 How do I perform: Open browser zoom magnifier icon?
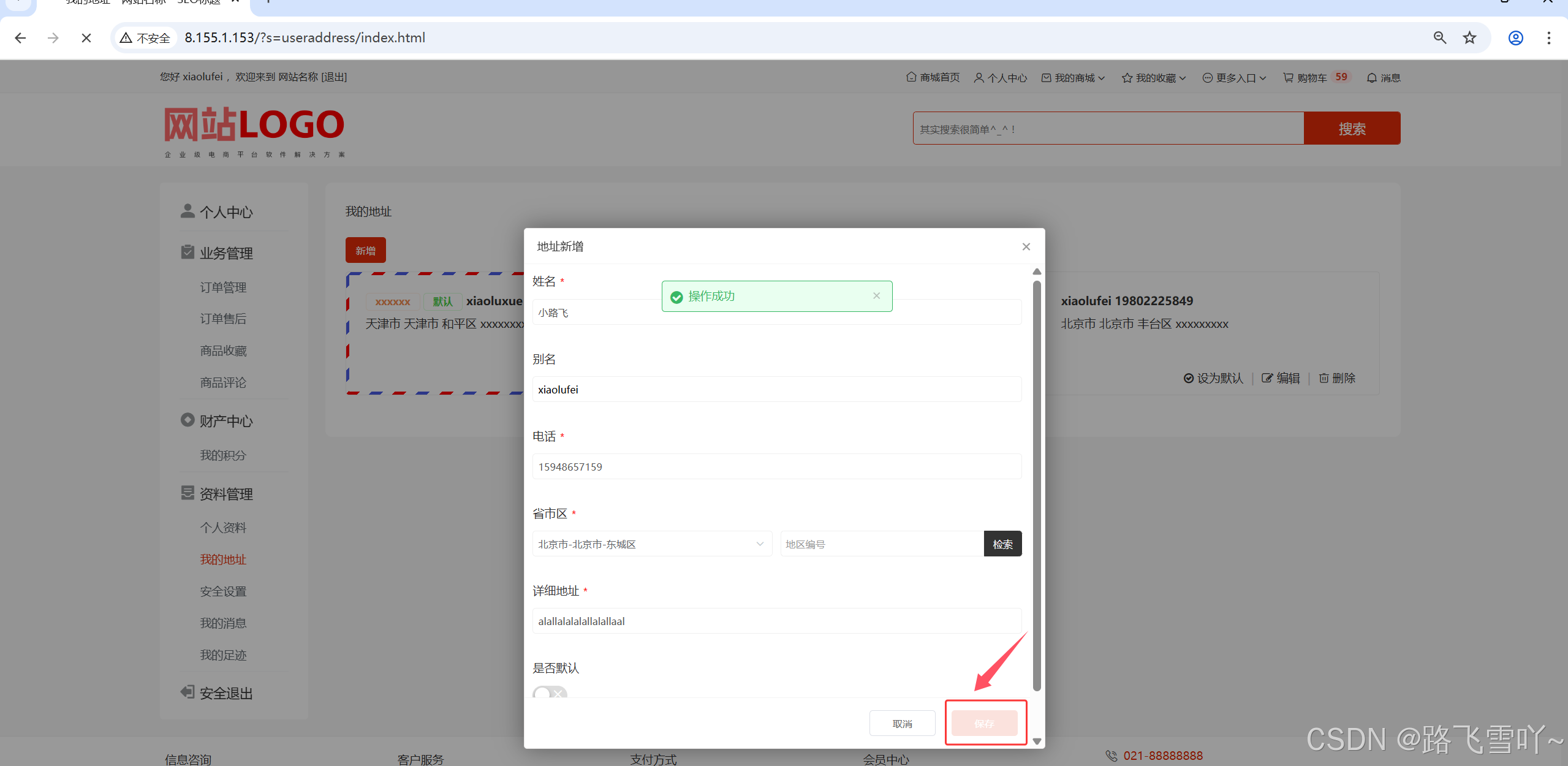[x=1440, y=38]
